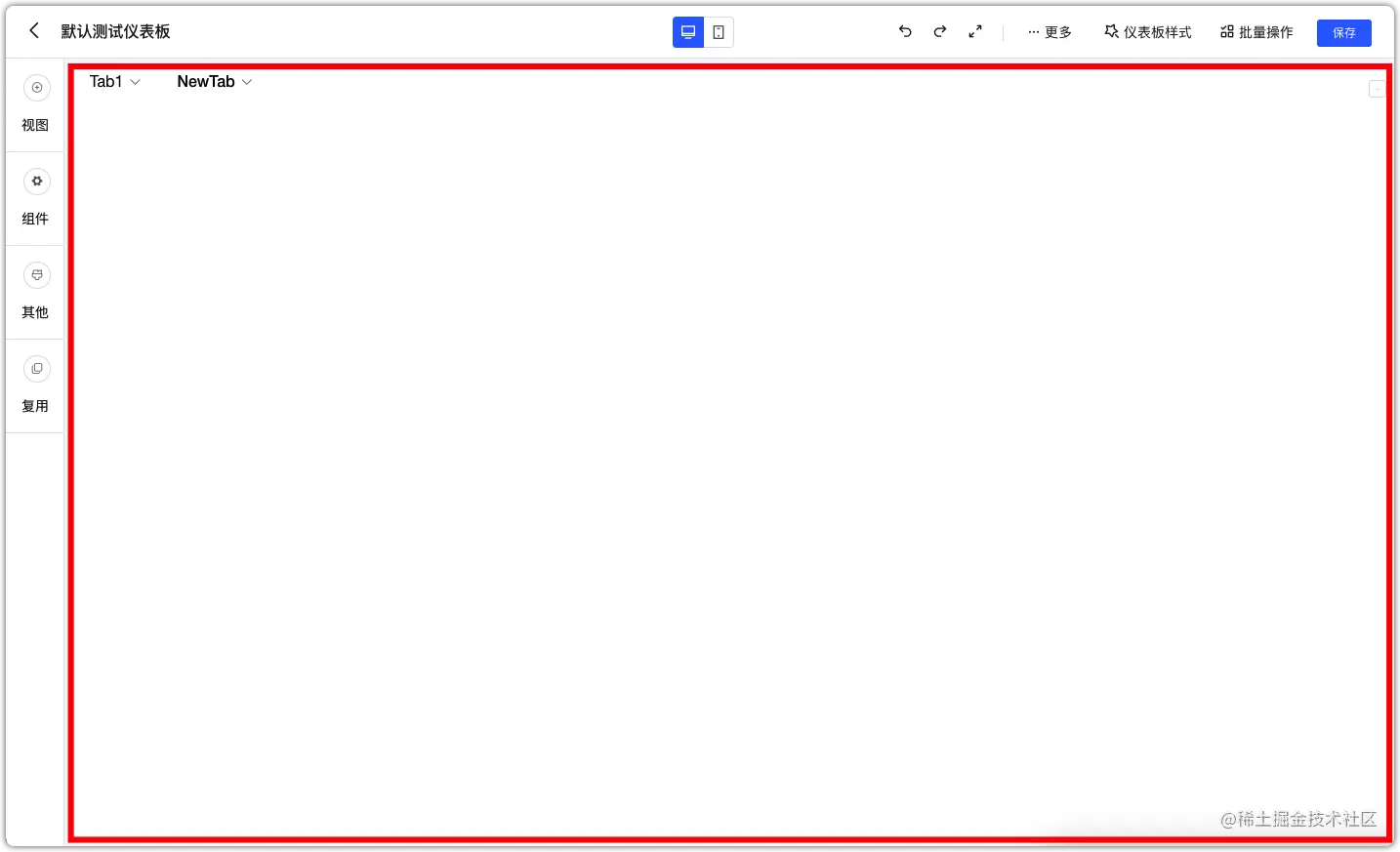The image size is (1400, 852).
Task: Switch to mobile preview mode
Action: coord(719,31)
